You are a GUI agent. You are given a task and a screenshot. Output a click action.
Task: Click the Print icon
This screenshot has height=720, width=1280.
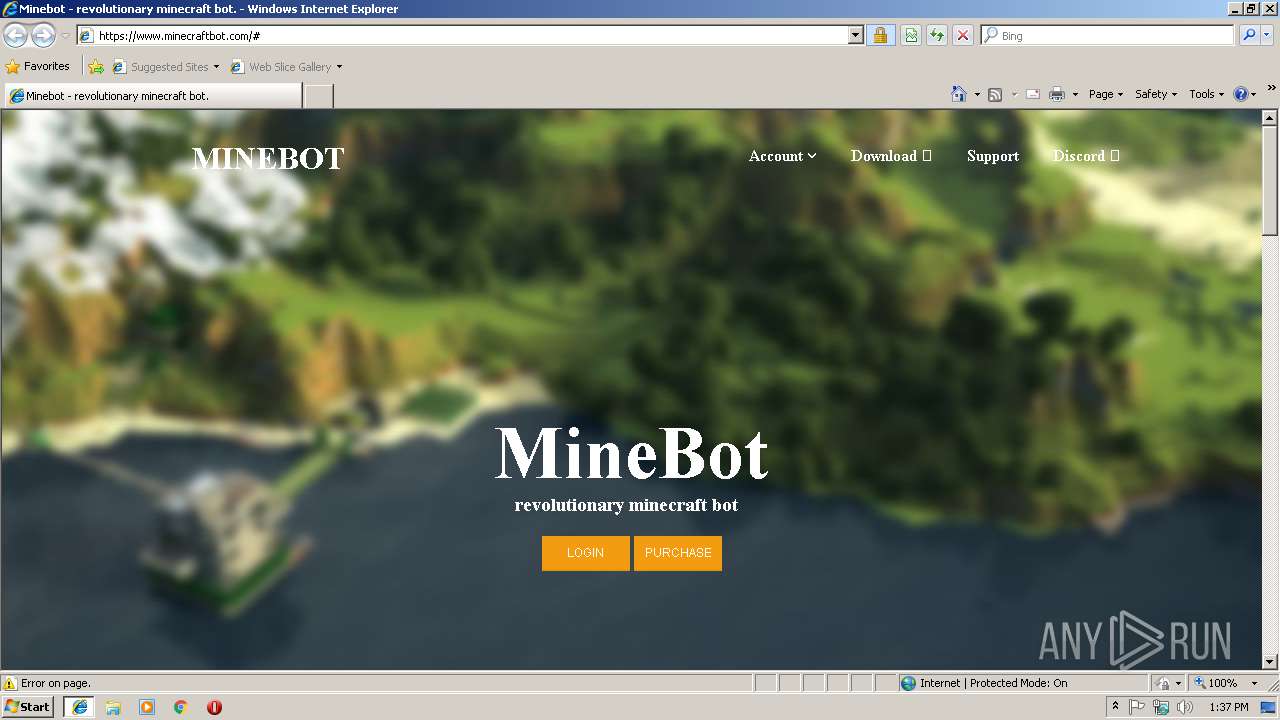[x=1057, y=94]
